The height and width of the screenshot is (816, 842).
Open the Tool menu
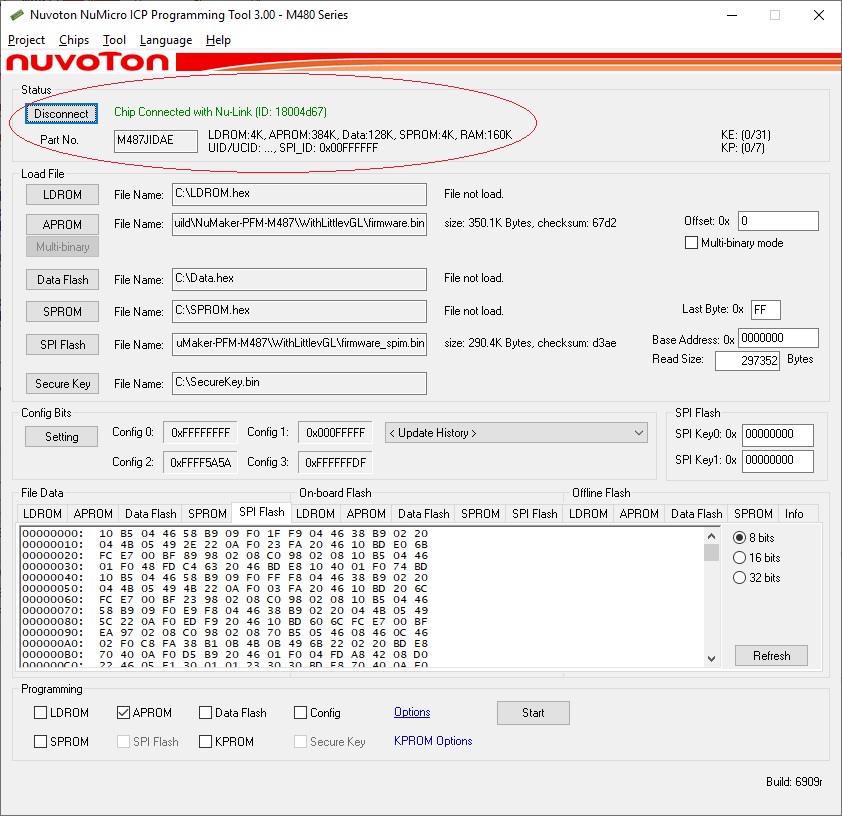point(114,40)
